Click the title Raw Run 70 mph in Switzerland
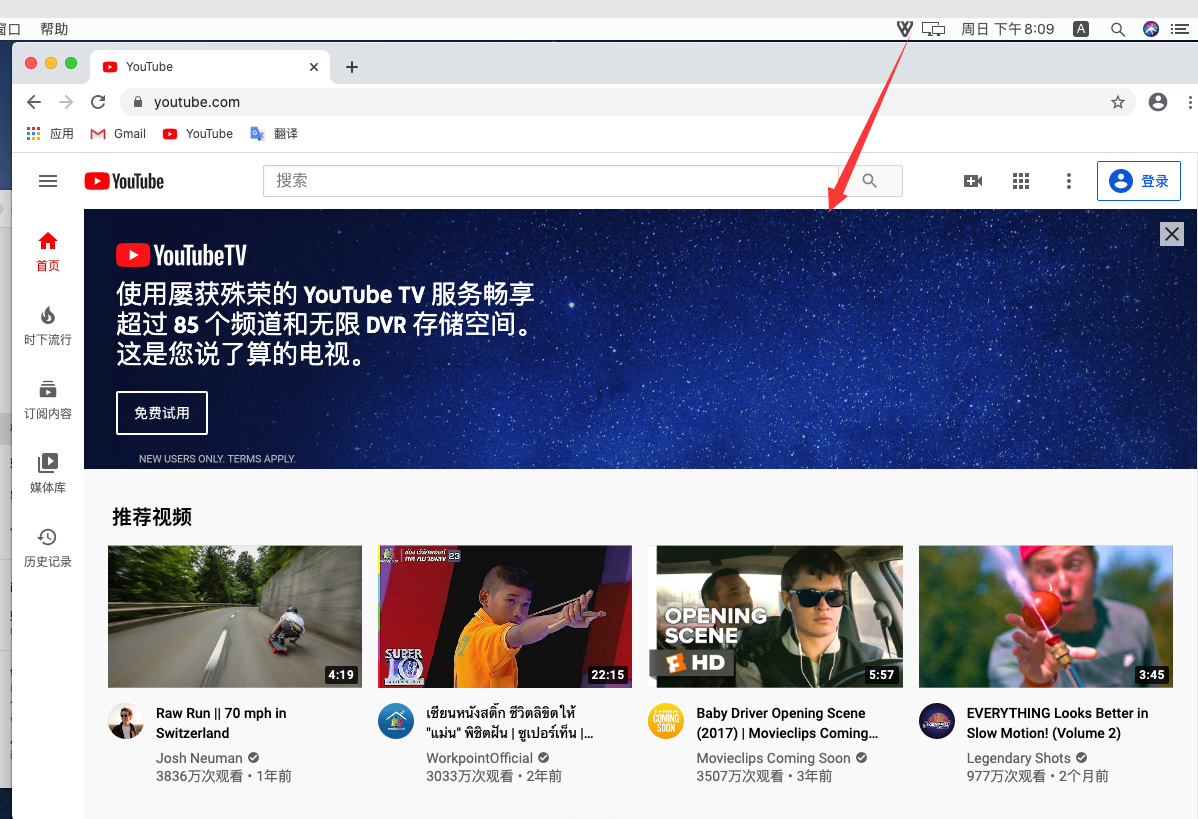 coord(221,723)
